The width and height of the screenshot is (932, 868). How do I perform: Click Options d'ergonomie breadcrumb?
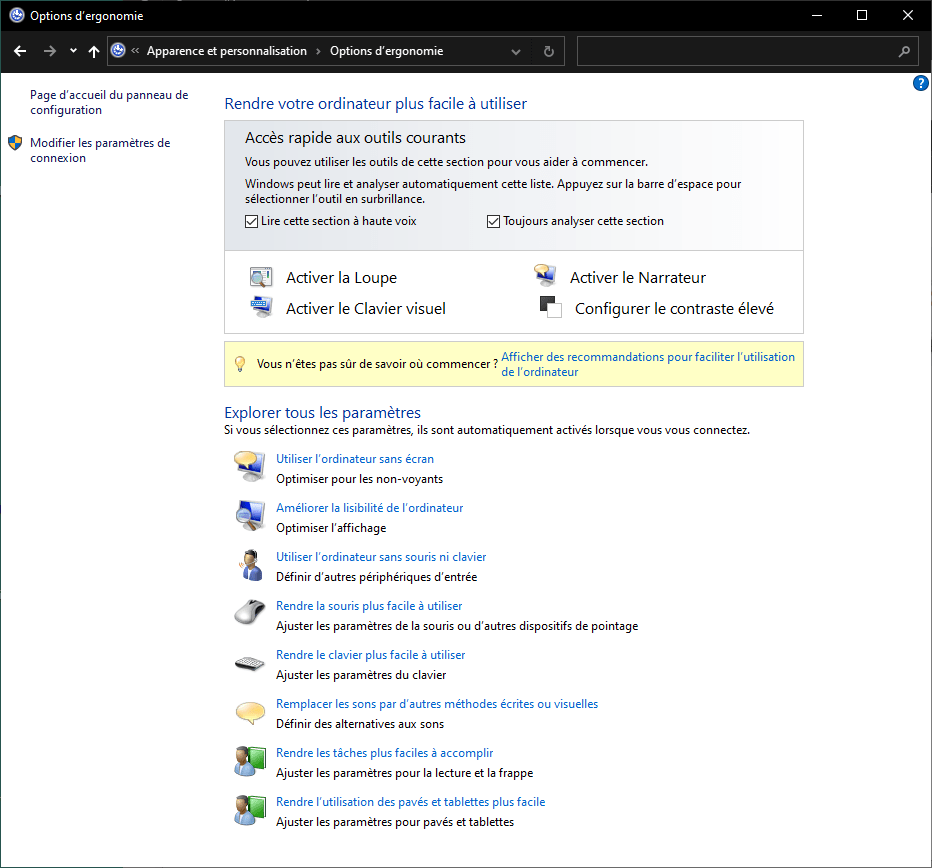point(386,51)
